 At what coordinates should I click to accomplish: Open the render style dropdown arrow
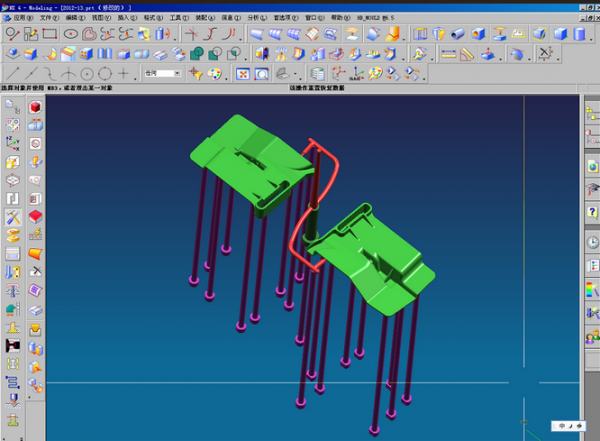tap(295, 74)
